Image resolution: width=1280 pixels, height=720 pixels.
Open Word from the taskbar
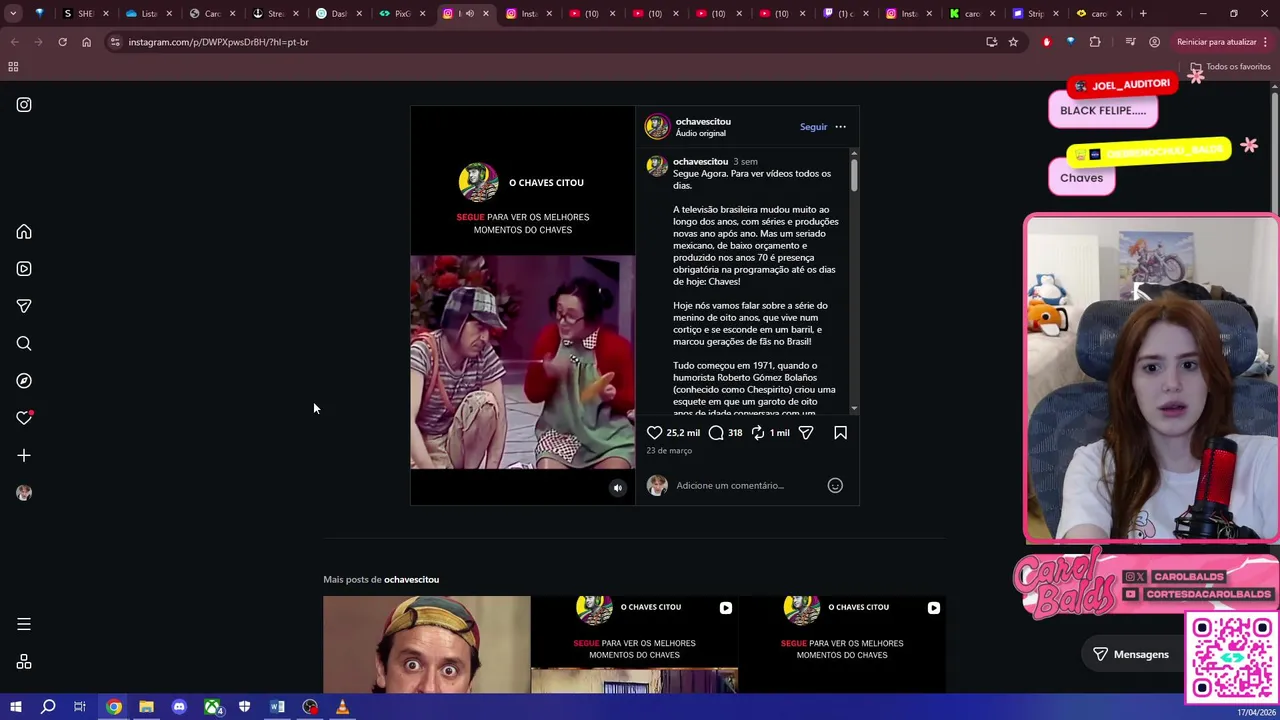click(x=277, y=707)
